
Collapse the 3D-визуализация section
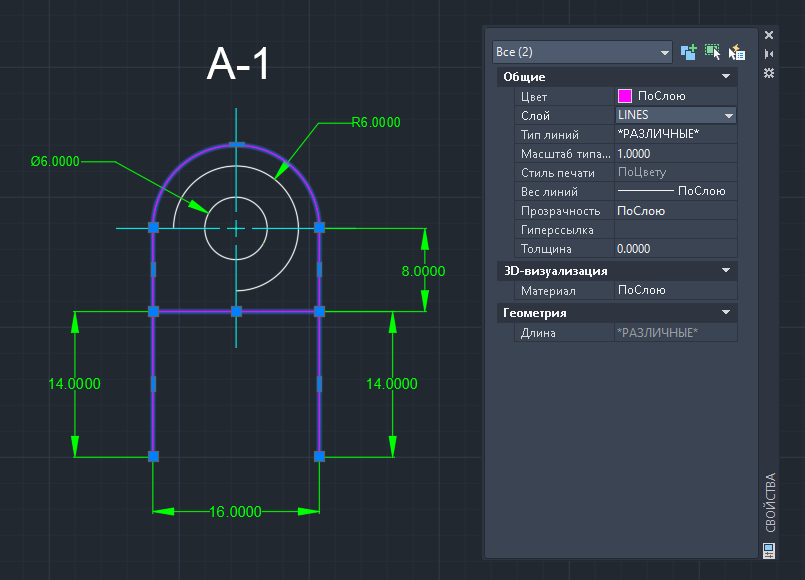coord(725,270)
